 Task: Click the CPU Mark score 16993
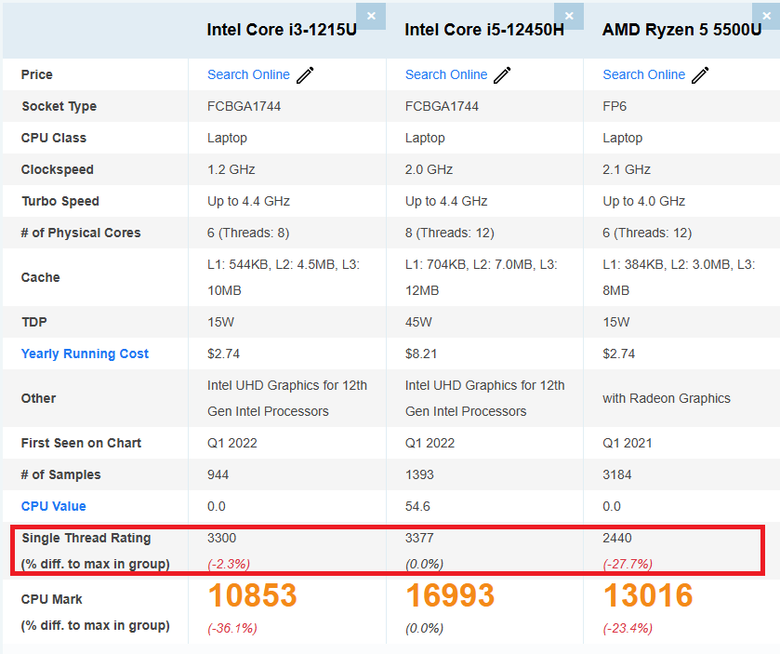[x=450, y=595]
